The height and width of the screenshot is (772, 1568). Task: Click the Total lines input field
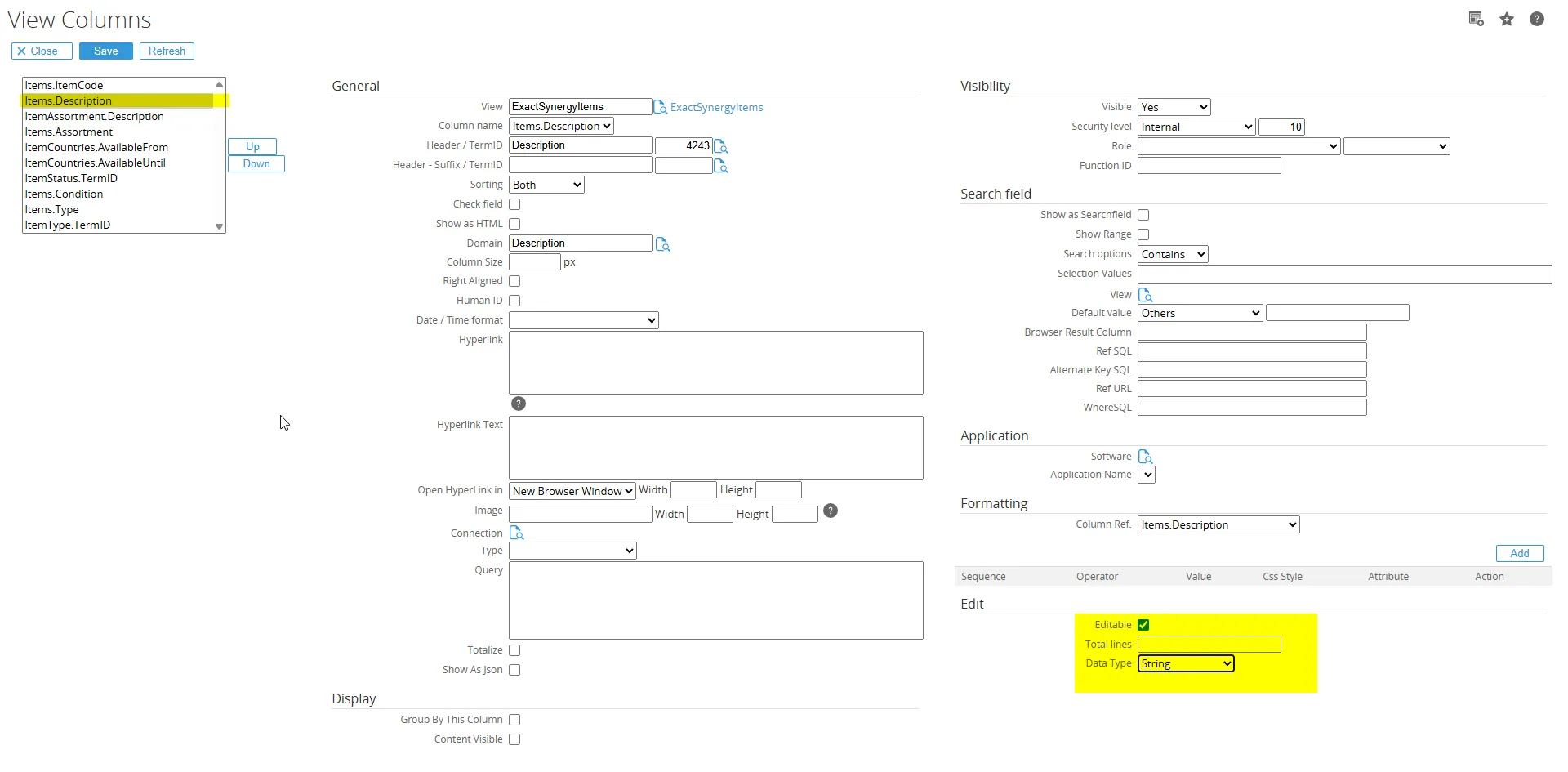1209,645
